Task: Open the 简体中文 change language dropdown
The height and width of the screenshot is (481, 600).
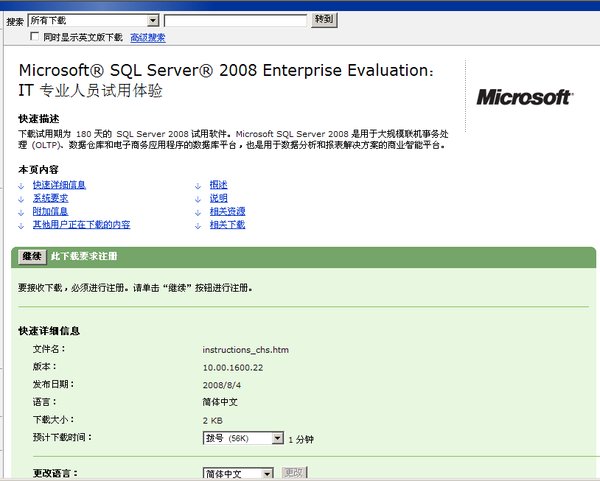Action: tap(238, 474)
